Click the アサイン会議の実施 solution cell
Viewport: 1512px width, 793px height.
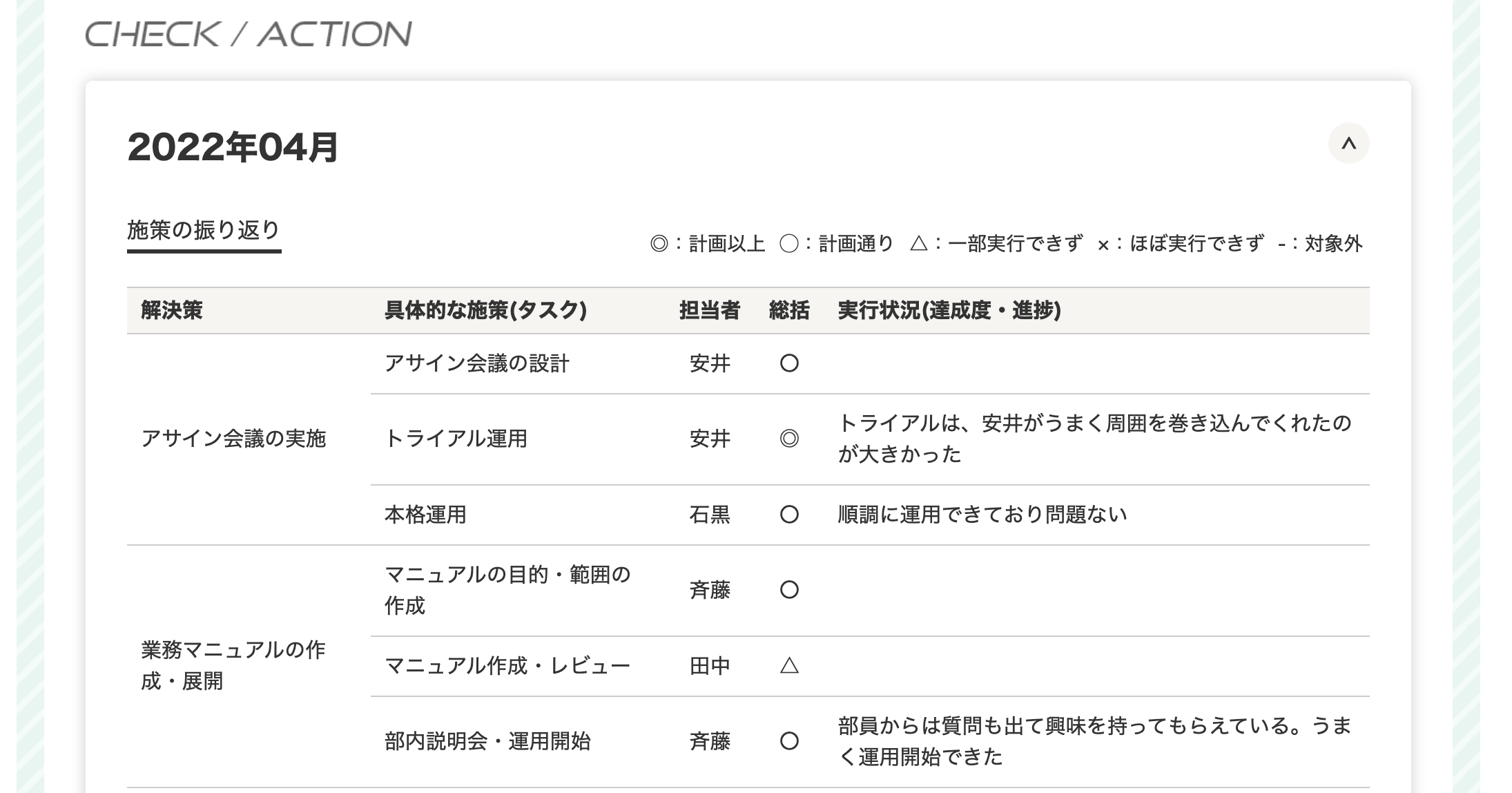click(233, 439)
